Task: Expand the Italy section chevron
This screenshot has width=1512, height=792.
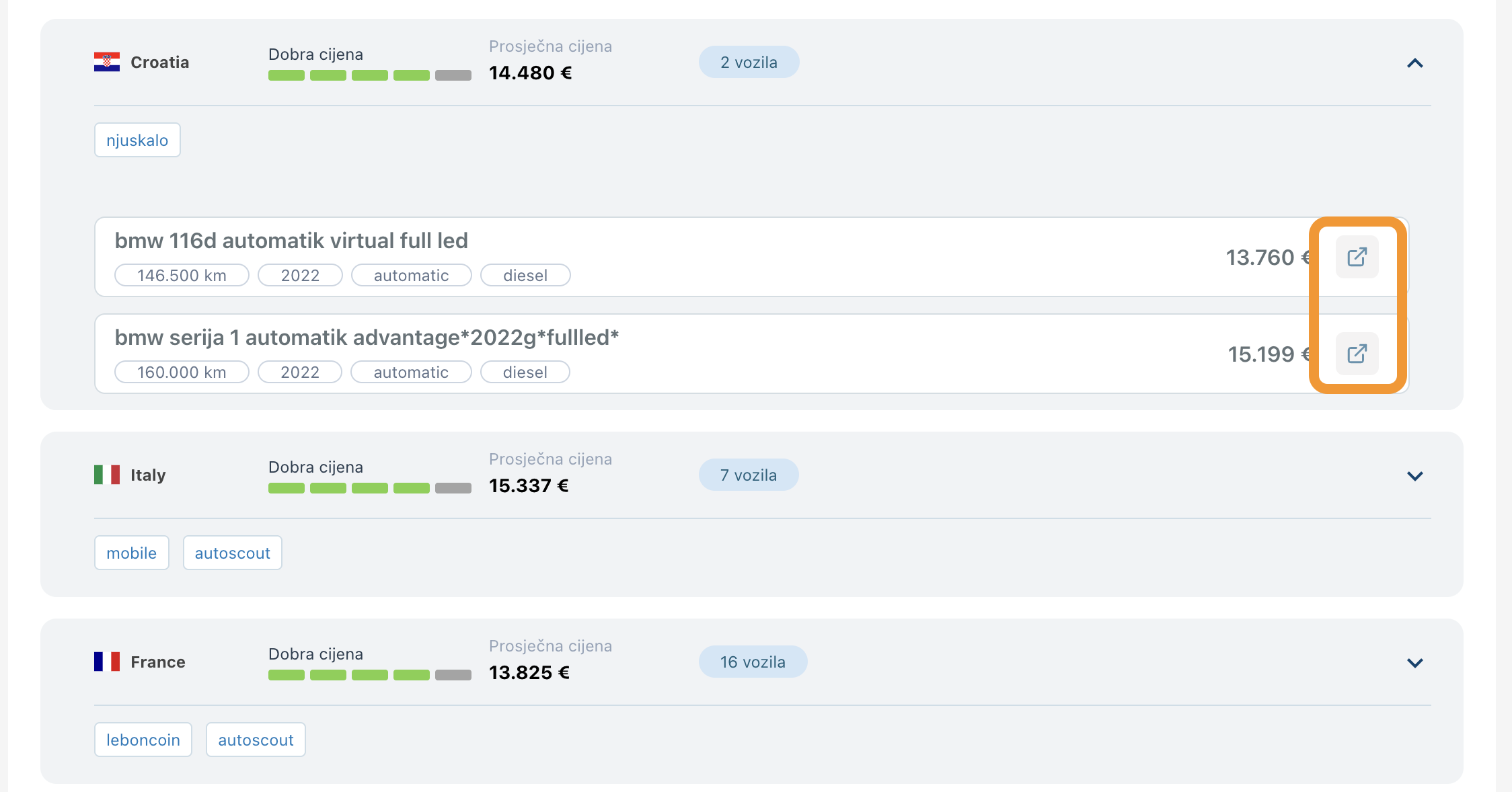Action: tap(1415, 476)
